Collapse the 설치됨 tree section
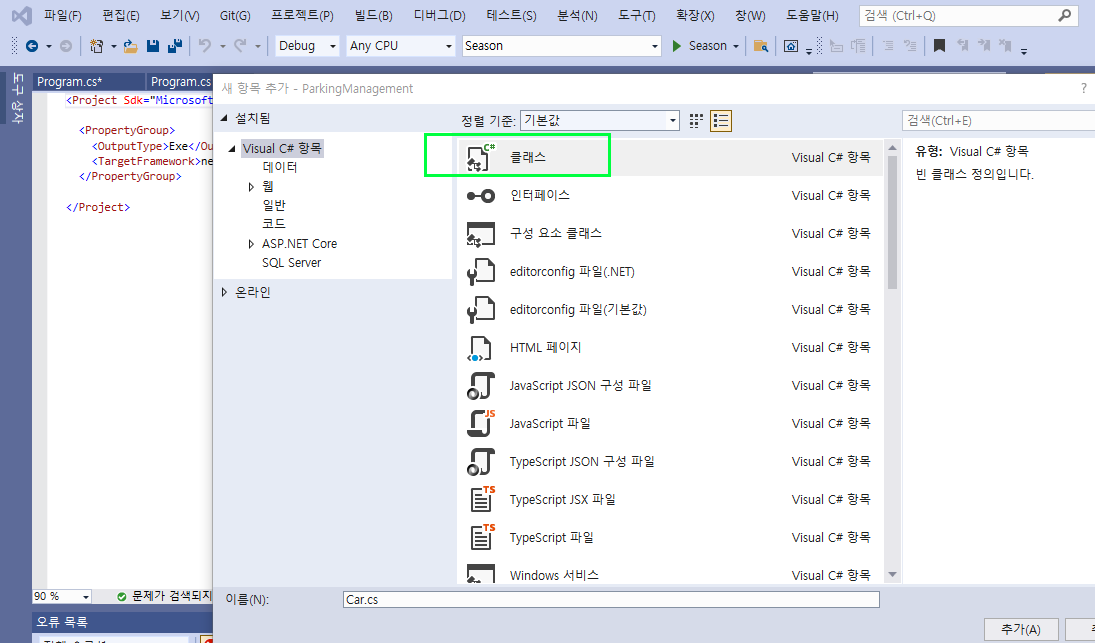 224,119
